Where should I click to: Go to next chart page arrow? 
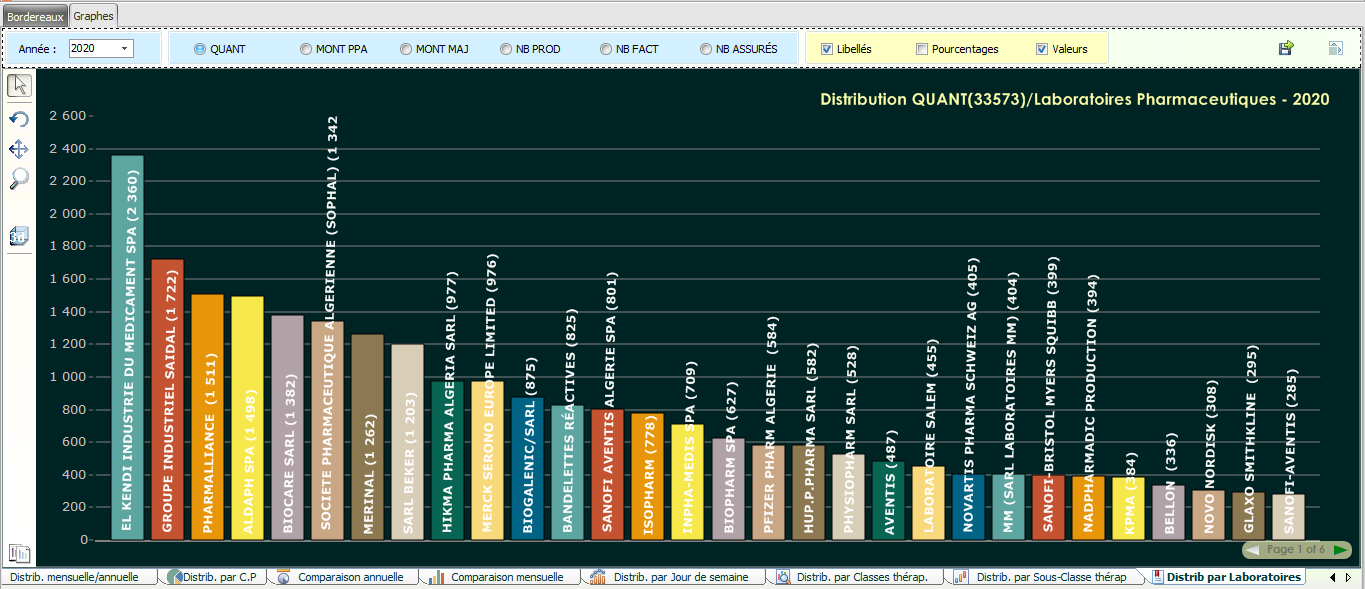(1339, 550)
